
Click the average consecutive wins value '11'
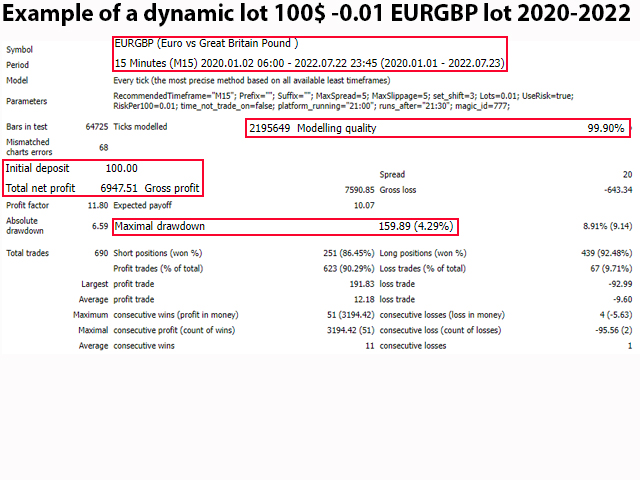(x=370, y=346)
